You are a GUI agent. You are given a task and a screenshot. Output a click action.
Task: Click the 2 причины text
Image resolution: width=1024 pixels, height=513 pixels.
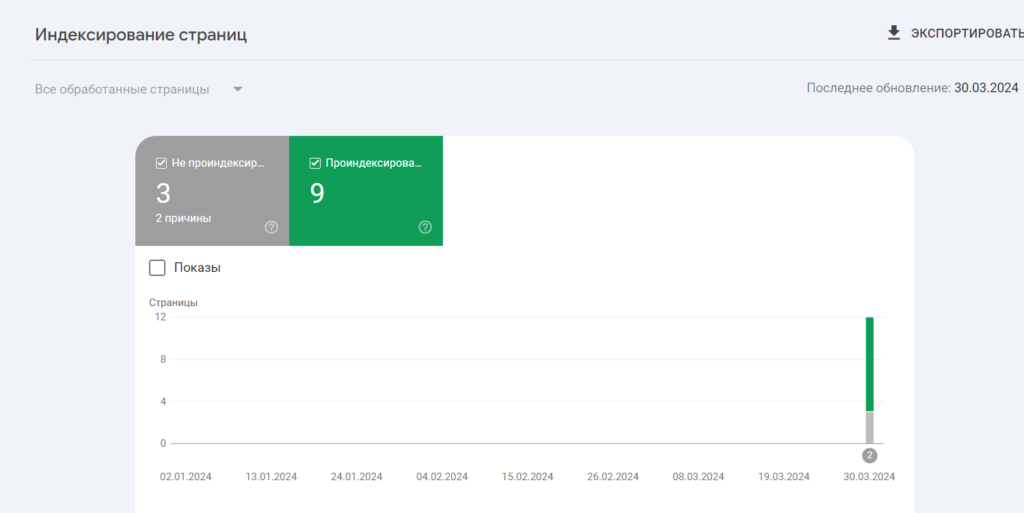click(x=184, y=219)
